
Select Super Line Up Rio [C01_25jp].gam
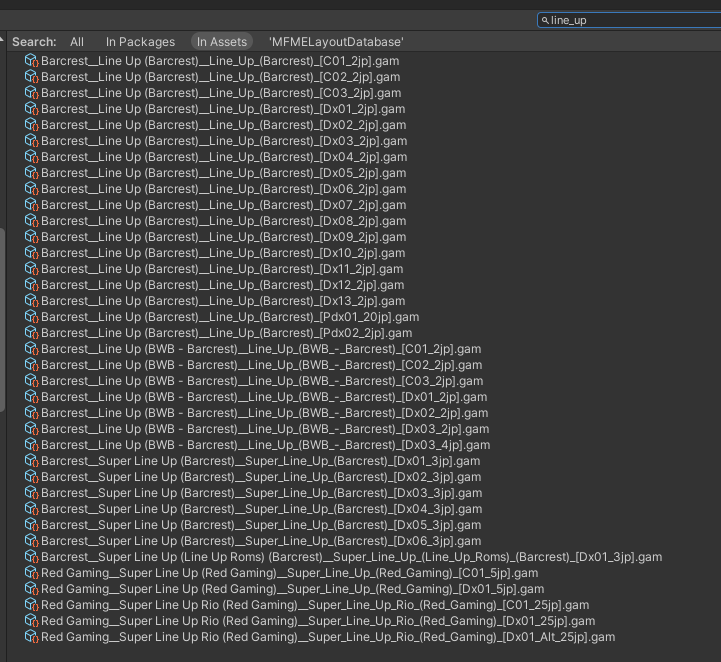315,605
